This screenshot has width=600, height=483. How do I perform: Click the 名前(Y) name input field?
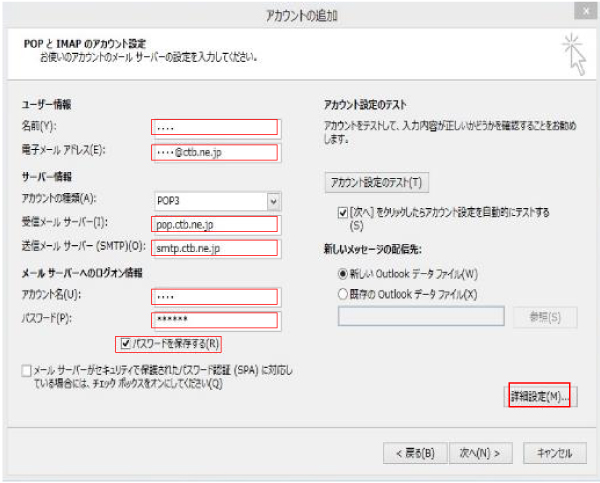(216, 128)
